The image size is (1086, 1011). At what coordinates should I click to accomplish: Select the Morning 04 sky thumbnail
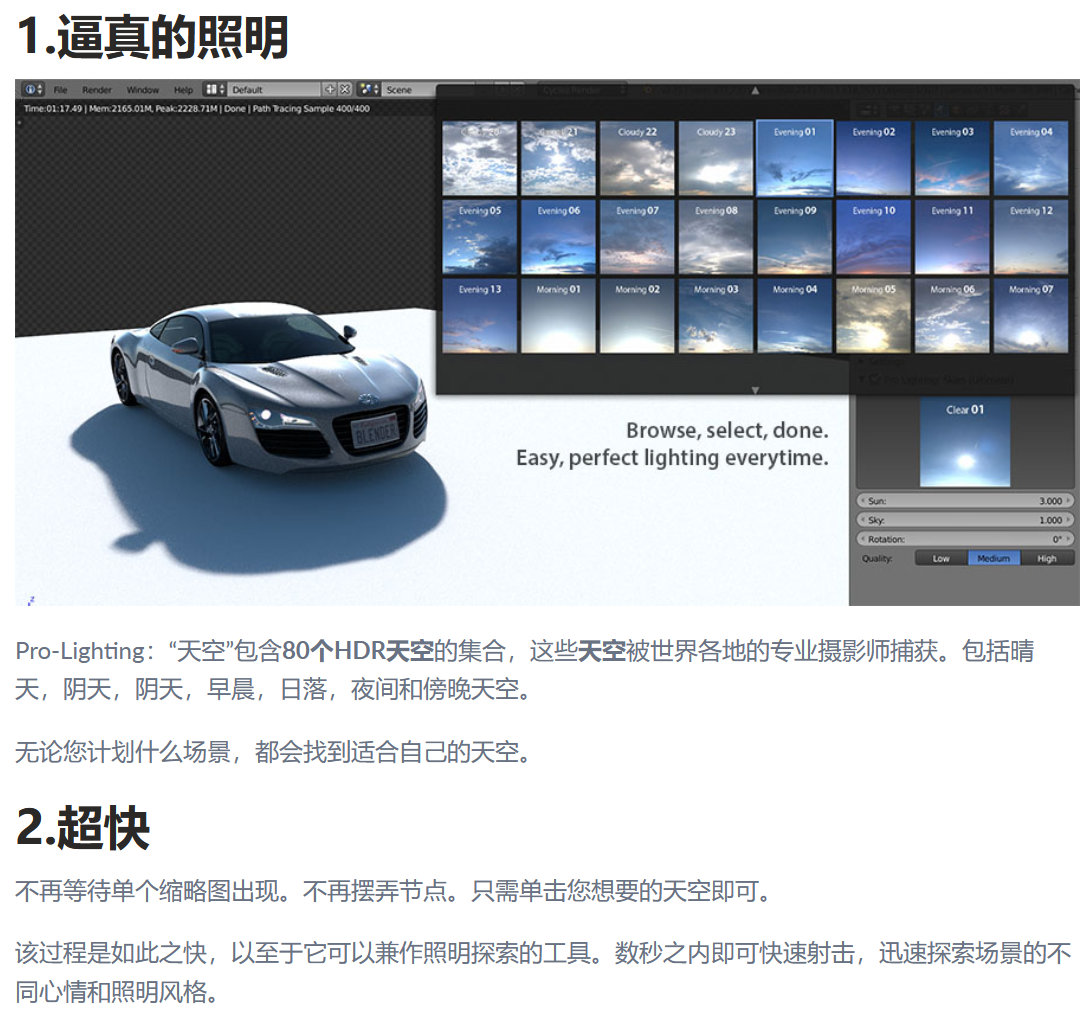(794, 316)
